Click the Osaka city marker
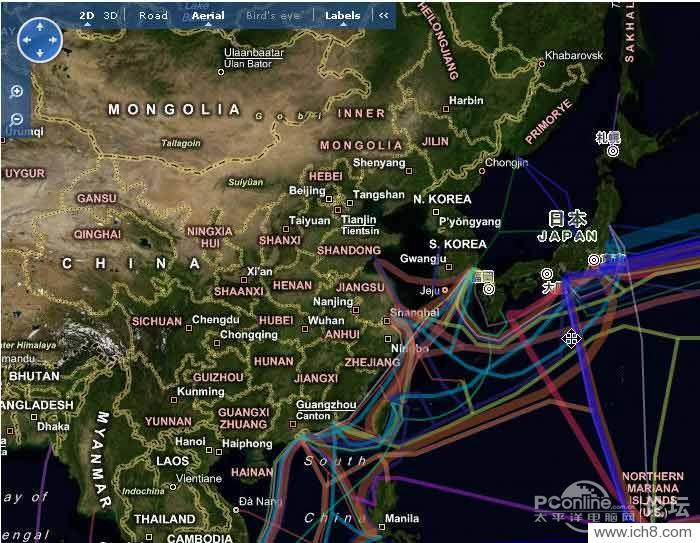The image size is (700, 543). pos(547,274)
